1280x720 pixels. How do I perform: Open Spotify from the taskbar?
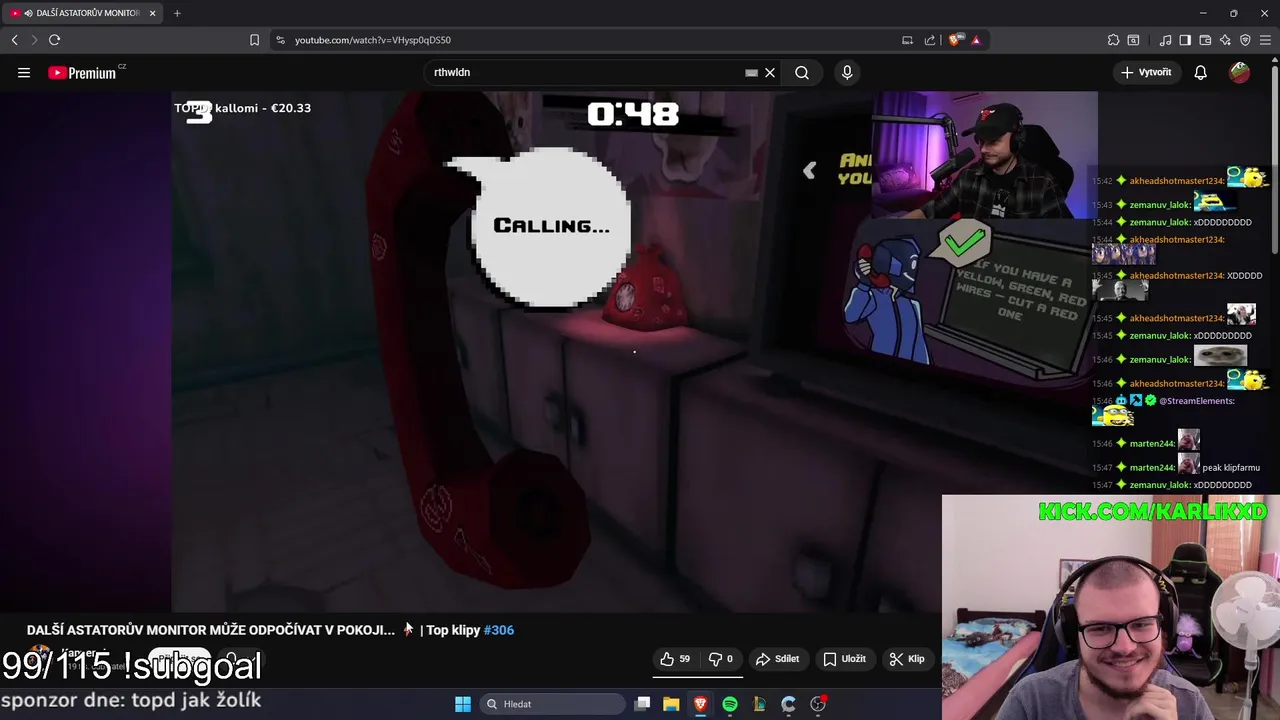click(x=730, y=704)
